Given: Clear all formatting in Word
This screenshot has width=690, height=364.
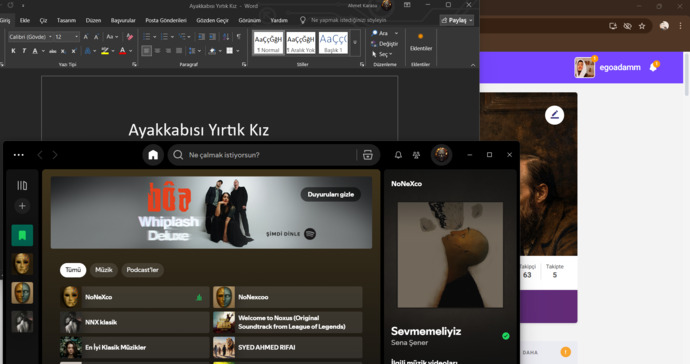Looking at the screenshot, I should pos(129,37).
